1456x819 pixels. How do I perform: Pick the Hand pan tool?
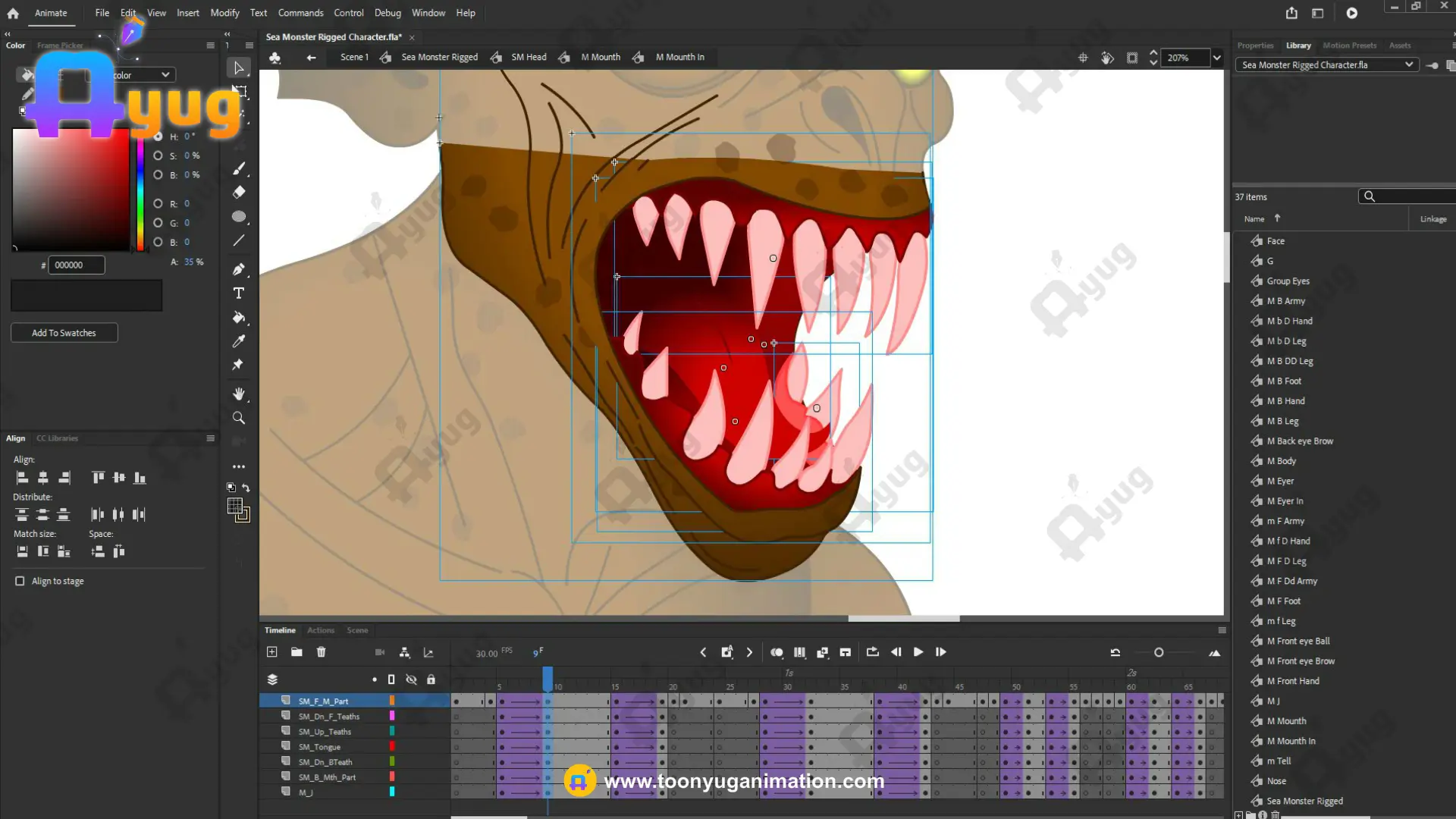tap(239, 394)
